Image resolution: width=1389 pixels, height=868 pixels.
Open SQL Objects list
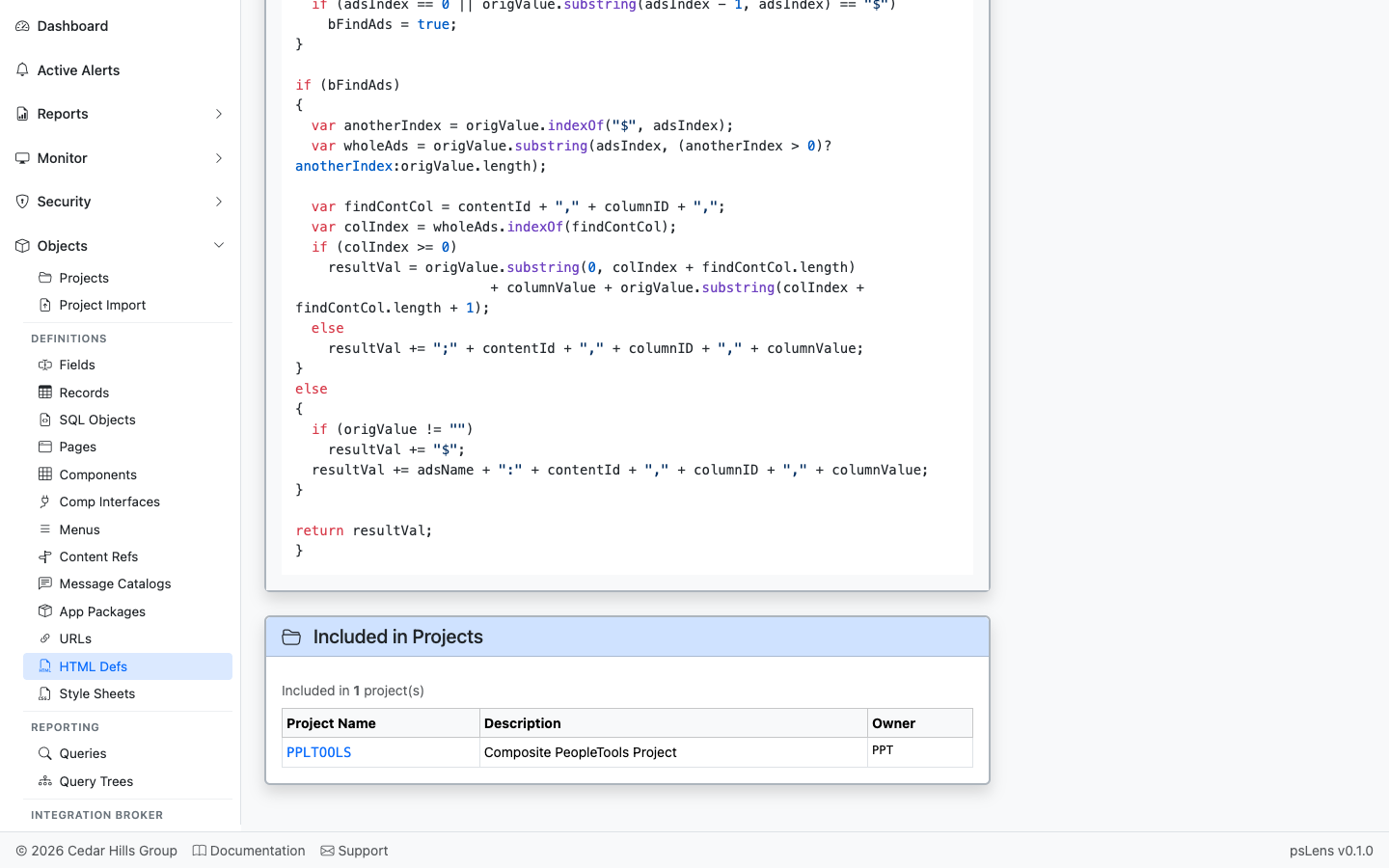click(x=97, y=420)
